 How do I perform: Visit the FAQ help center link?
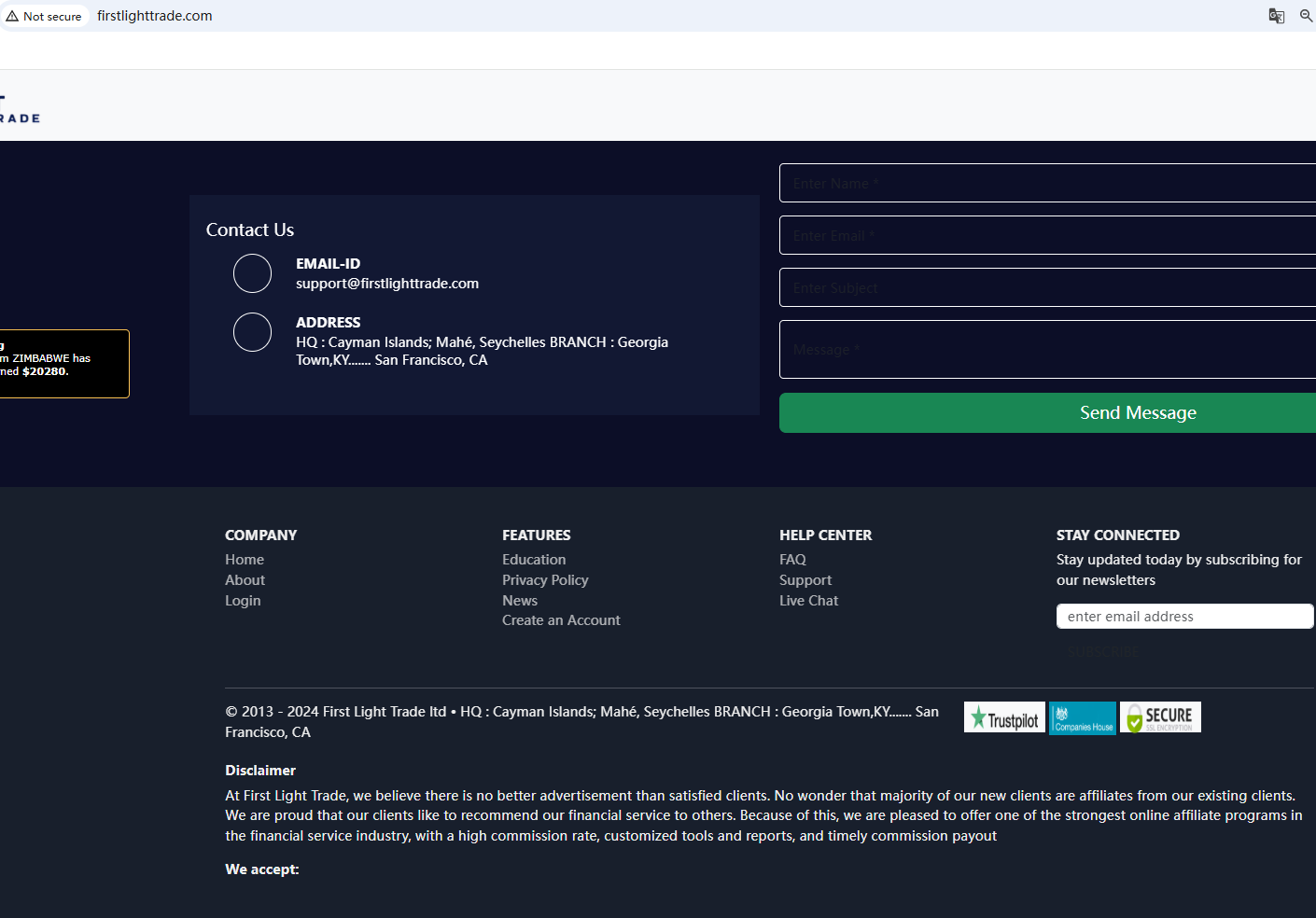[x=792, y=560]
